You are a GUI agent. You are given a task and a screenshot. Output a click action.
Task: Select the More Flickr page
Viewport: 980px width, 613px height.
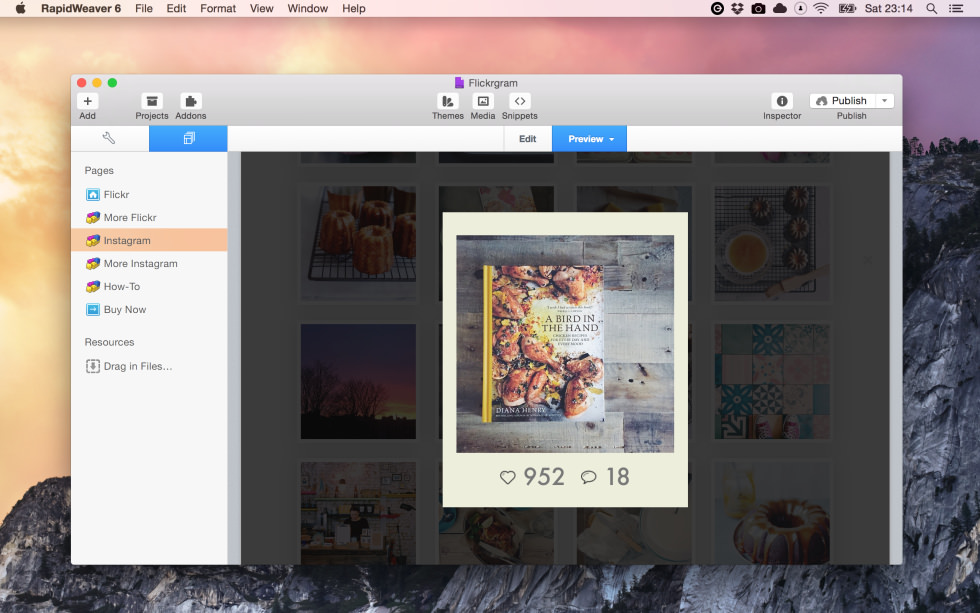[149, 217]
